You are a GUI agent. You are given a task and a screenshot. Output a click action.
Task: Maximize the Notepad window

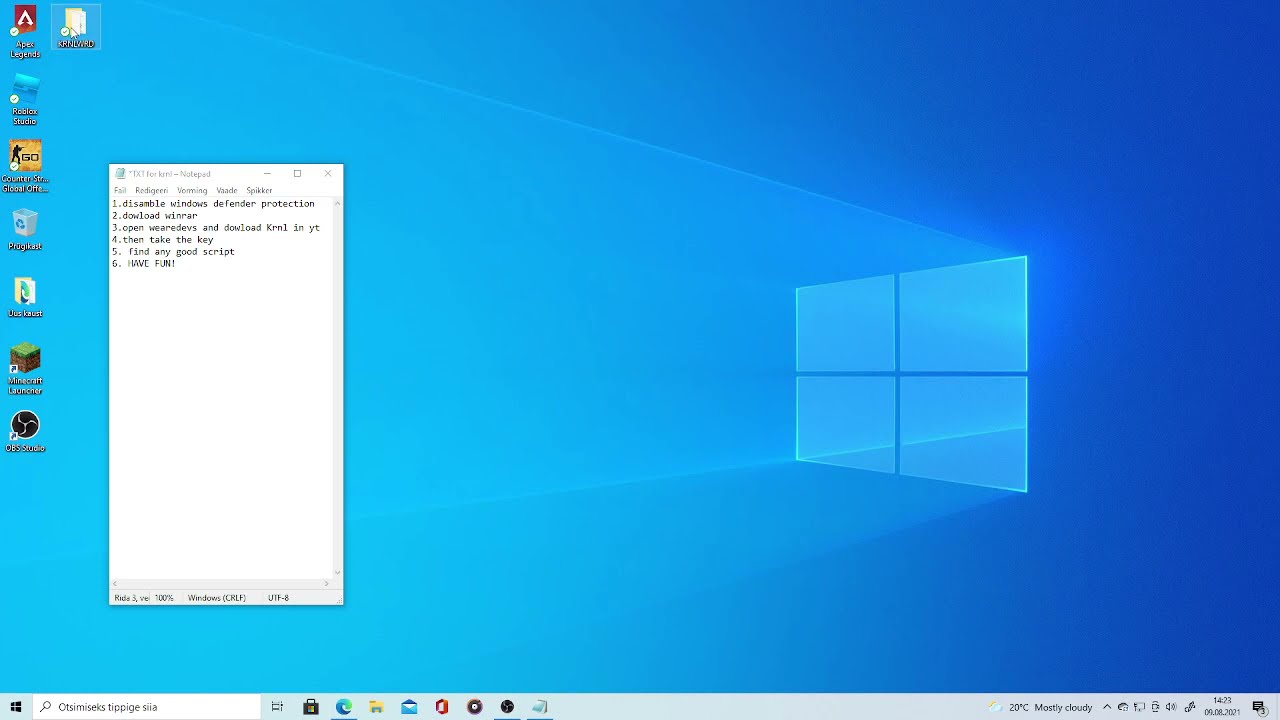point(297,174)
